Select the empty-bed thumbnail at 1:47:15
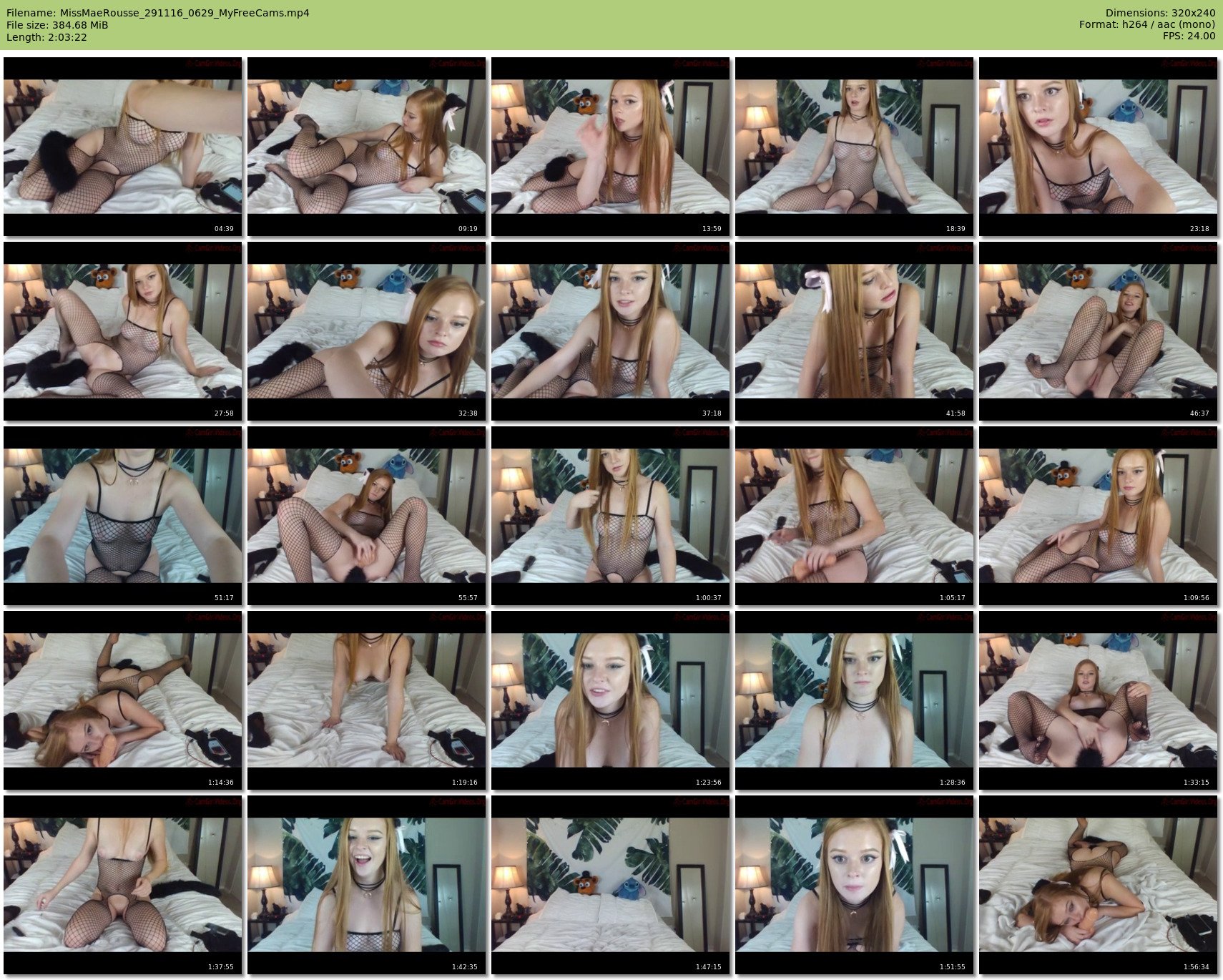This screenshot has height=980, width=1223. tap(610, 885)
